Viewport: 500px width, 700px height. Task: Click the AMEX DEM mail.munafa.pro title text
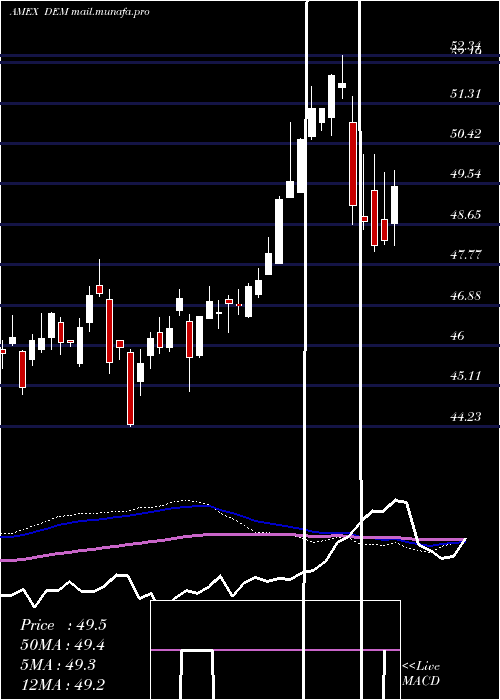(79, 12)
